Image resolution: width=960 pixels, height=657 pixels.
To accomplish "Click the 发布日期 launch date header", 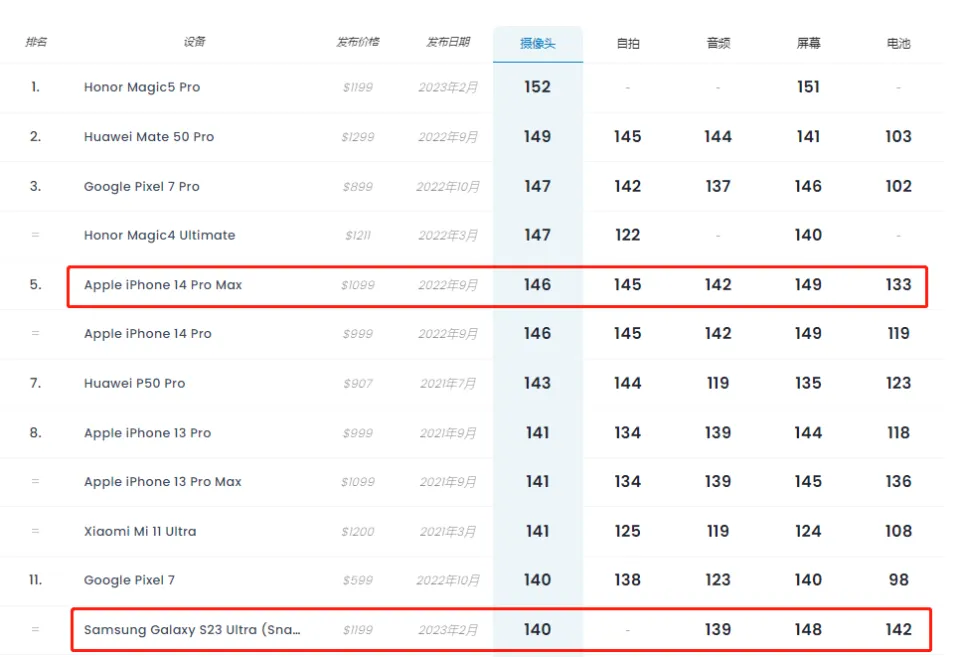I will (x=447, y=43).
